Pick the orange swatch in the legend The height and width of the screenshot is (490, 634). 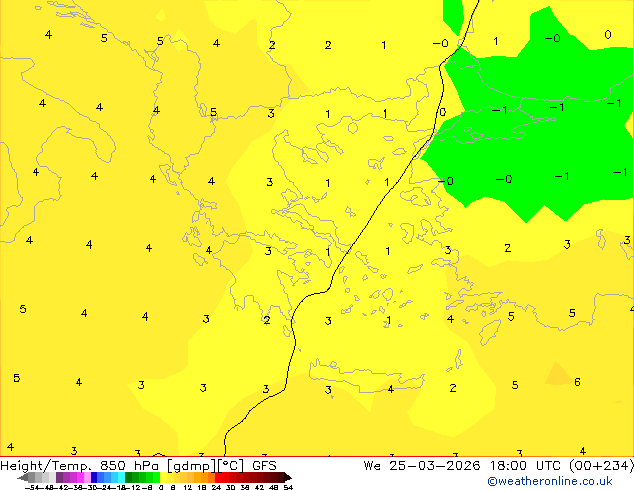pos(205,477)
